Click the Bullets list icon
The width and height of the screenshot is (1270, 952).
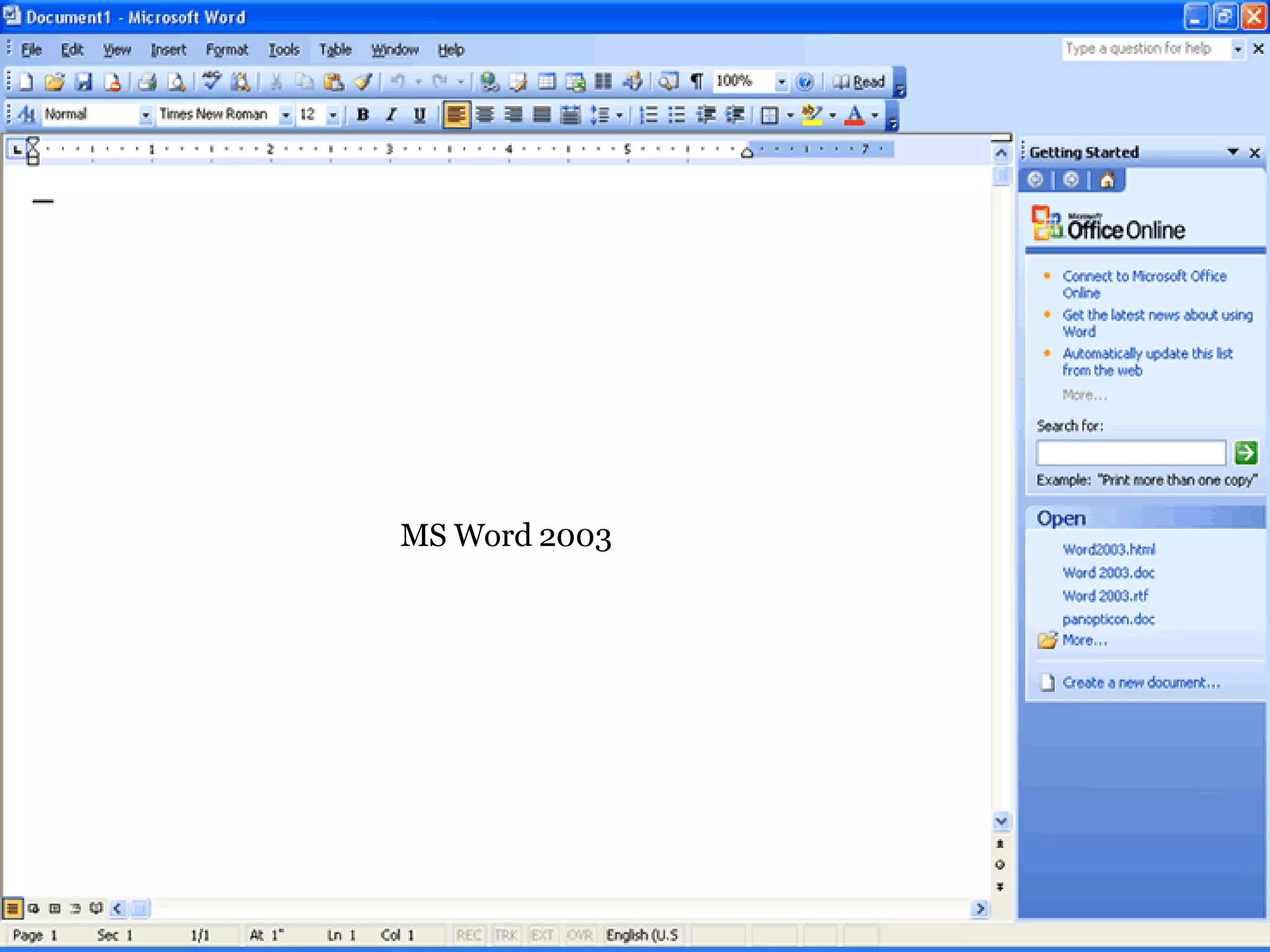coord(677,115)
